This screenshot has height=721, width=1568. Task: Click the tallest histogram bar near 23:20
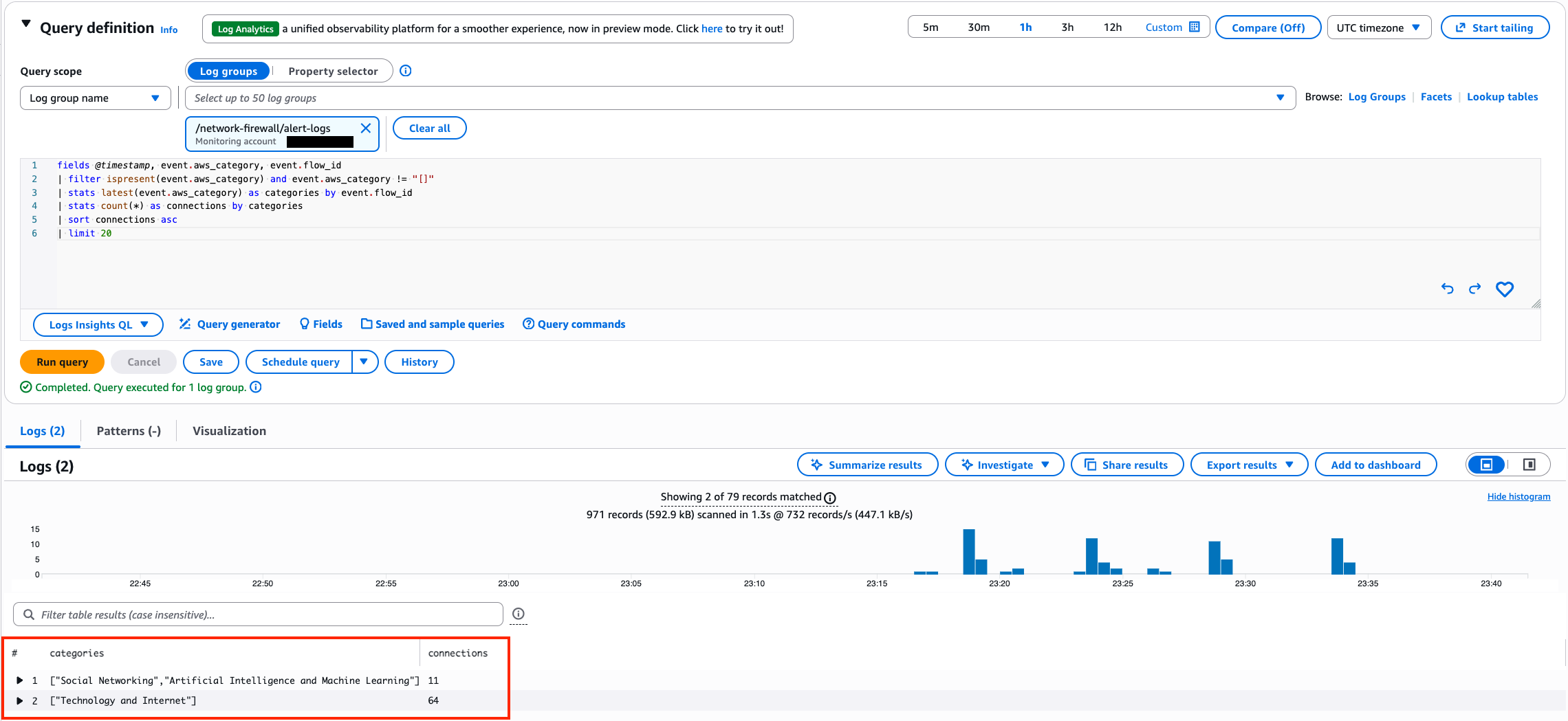click(969, 551)
